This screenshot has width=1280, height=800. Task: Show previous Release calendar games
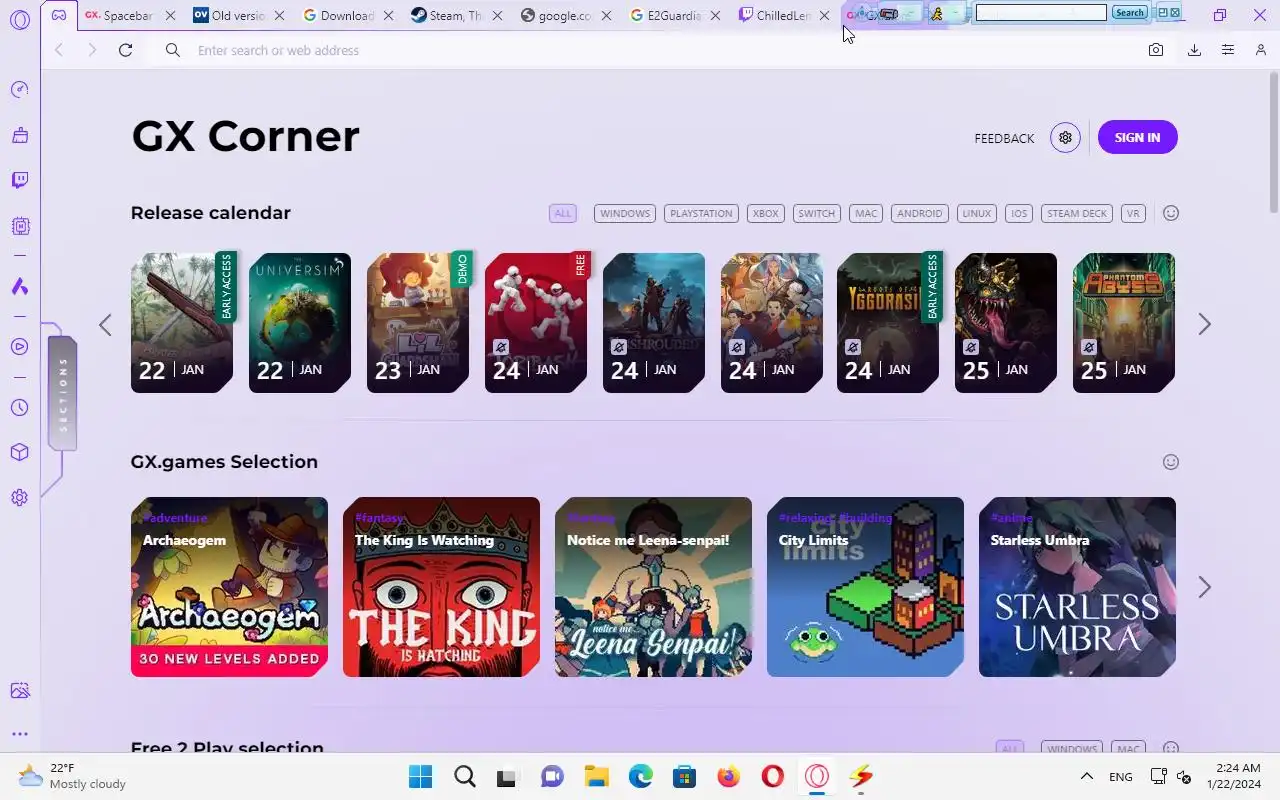[x=105, y=324]
